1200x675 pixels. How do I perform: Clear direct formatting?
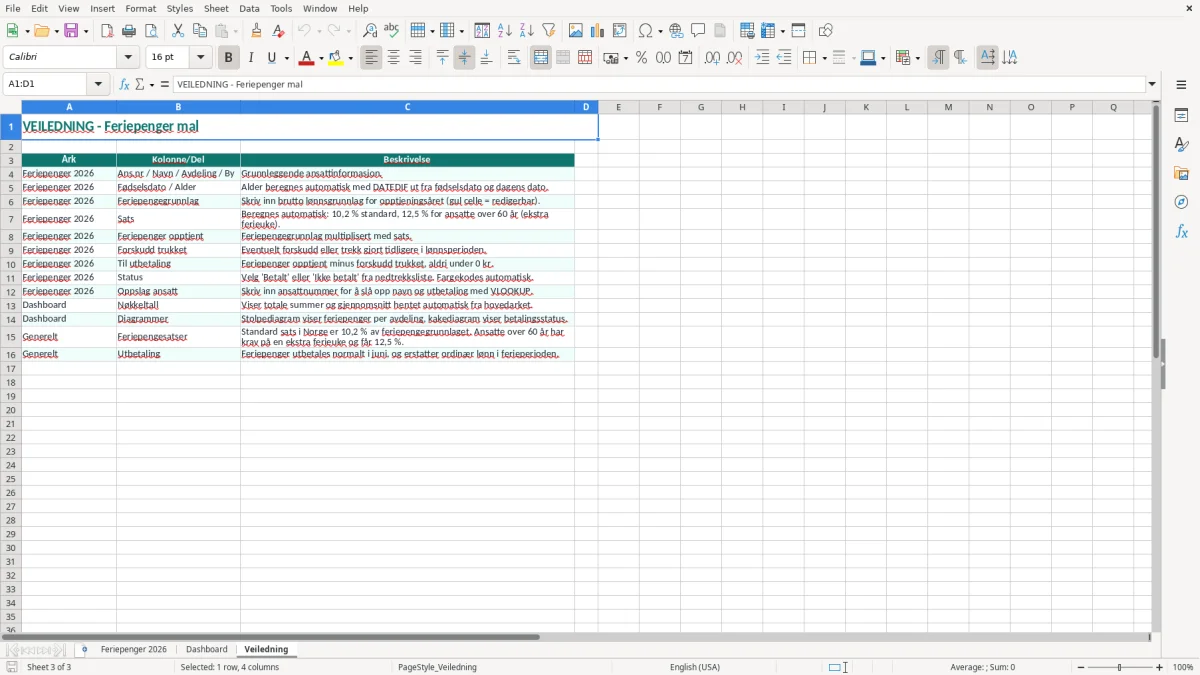(278, 31)
